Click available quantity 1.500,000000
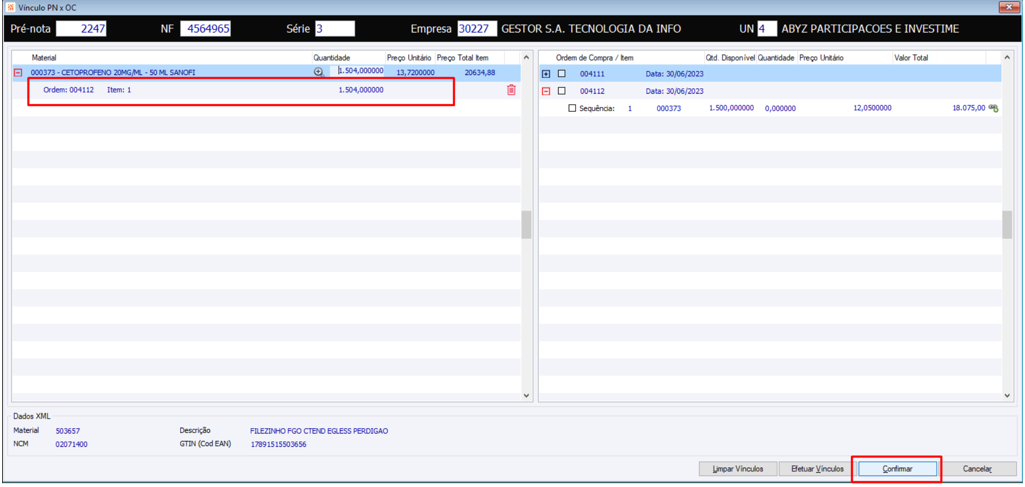This screenshot has height=487, width=1025. point(731,109)
